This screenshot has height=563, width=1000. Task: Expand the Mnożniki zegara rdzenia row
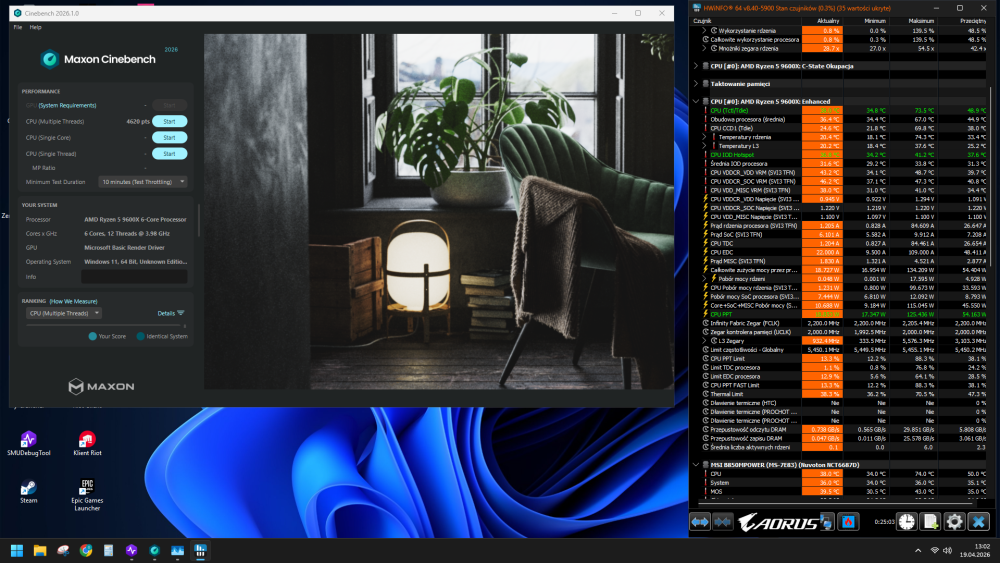[x=705, y=48]
